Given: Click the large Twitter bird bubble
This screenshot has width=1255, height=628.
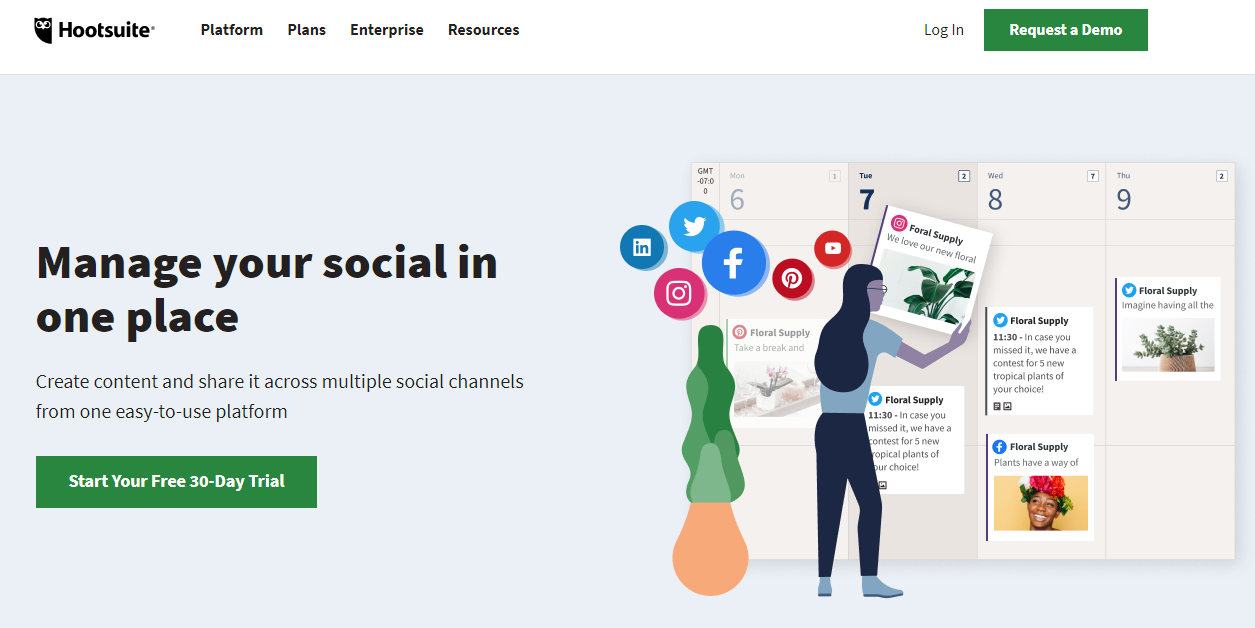Looking at the screenshot, I should (x=694, y=226).
